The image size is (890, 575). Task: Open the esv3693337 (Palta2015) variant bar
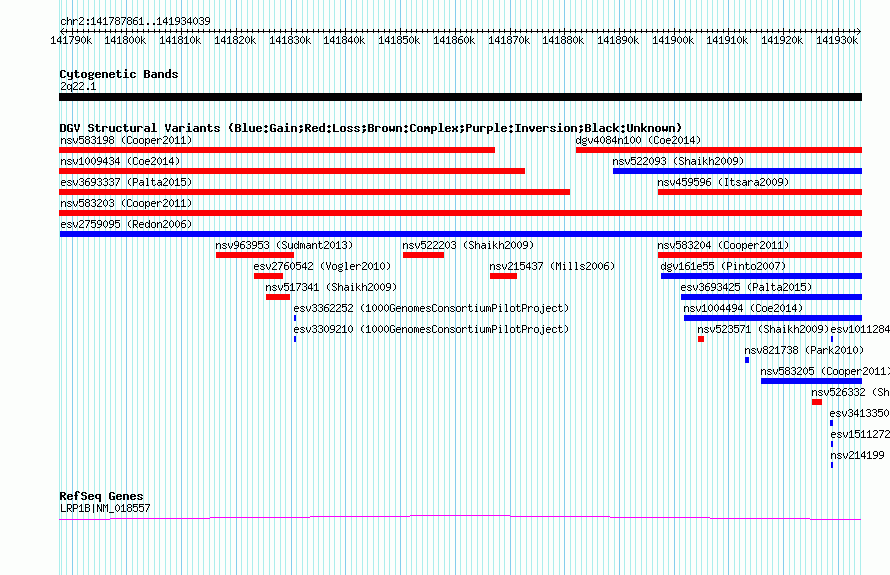pos(314,192)
